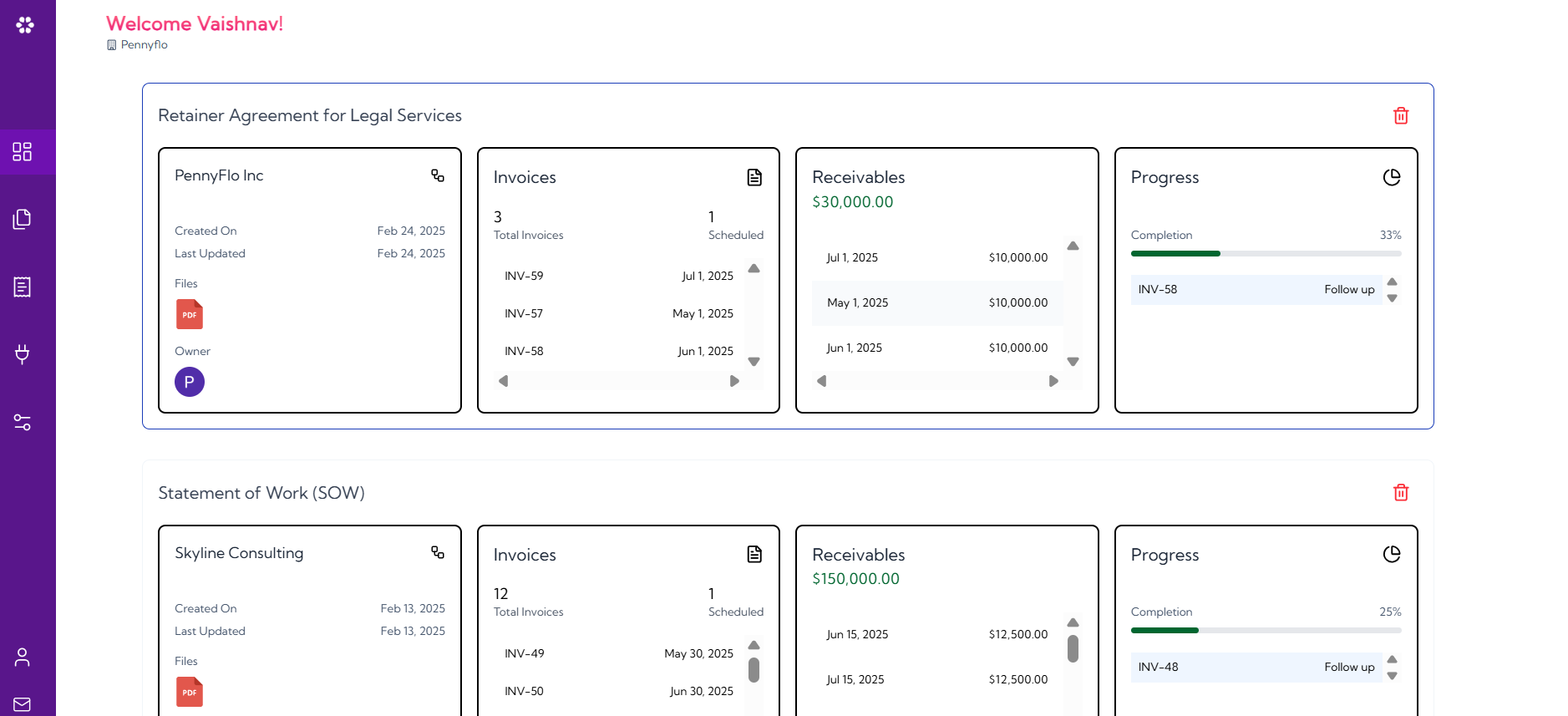Open Retainer Agreement invoices document icon
The width and height of the screenshot is (1568, 716).
click(x=754, y=177)
